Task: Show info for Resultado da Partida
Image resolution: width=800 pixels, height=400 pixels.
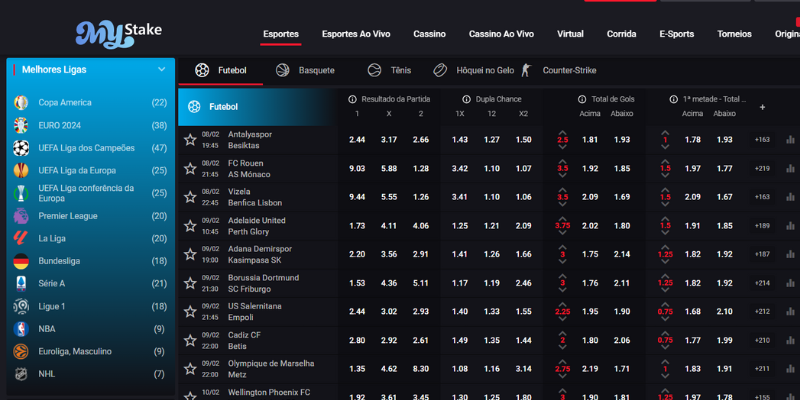Action: (352, 99)
